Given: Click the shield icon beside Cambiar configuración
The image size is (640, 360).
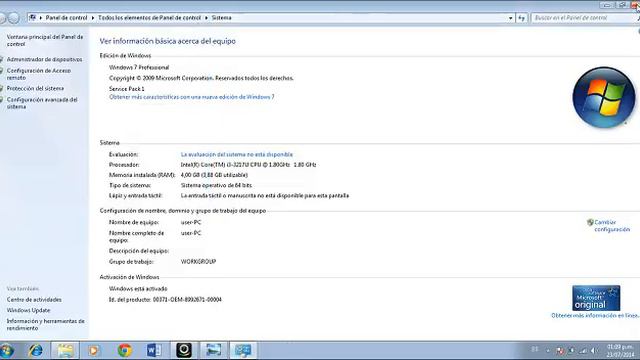Looking at the screenshot, I should tap(590, 222).
